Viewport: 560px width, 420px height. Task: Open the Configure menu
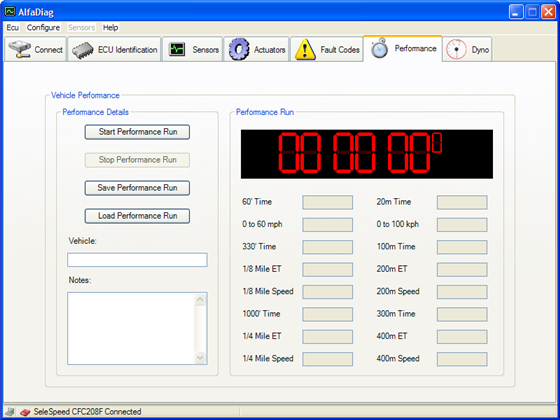click(x=43, y=28)
